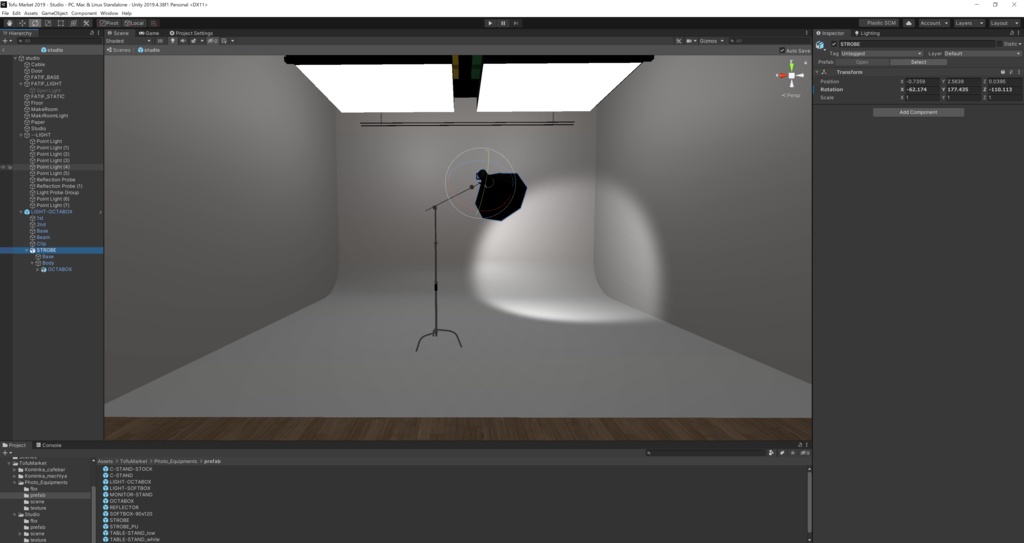
Task: Click the Add Component button
Action: point(918,112)
